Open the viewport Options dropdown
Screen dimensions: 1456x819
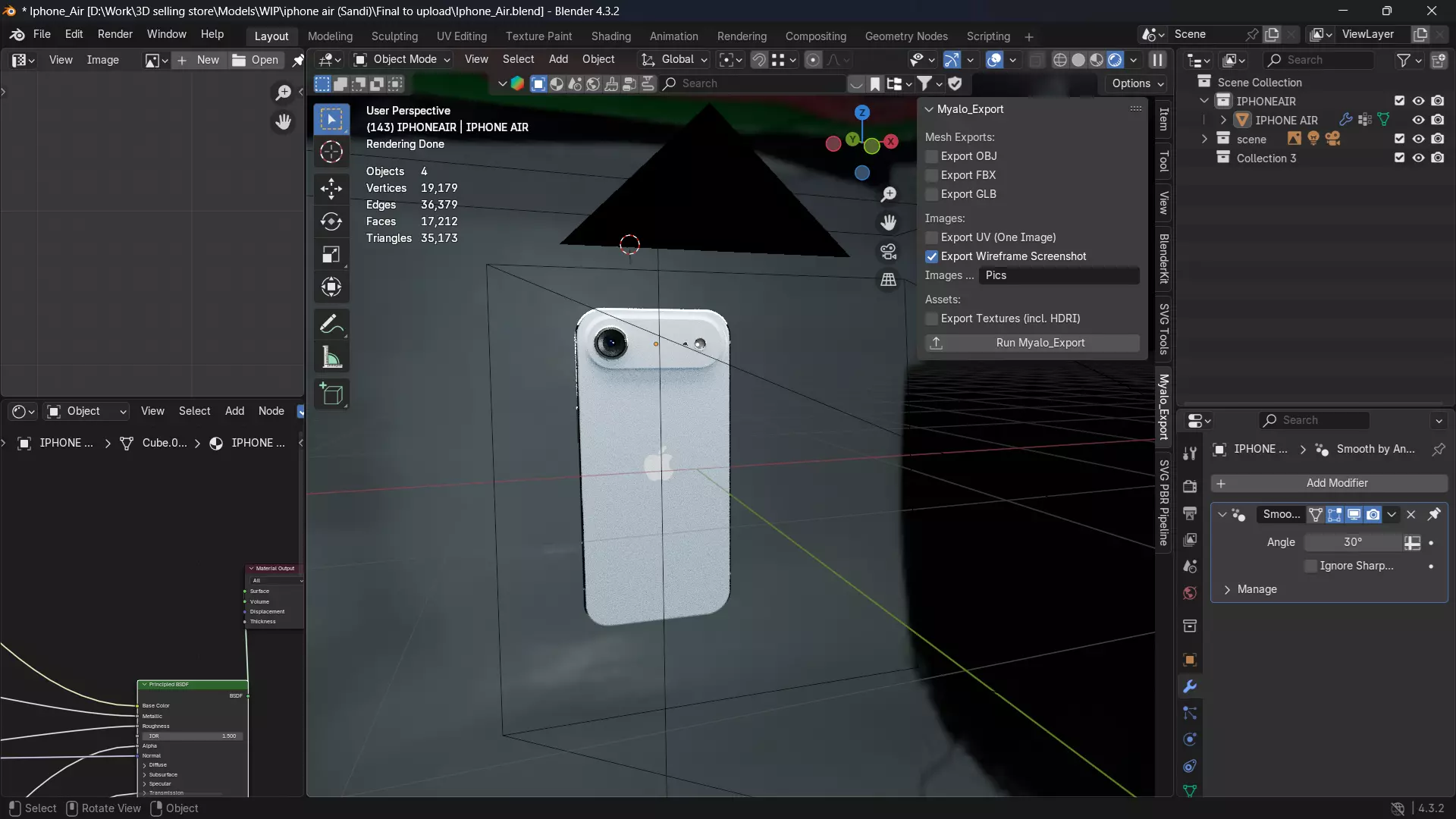point(1138,83)
